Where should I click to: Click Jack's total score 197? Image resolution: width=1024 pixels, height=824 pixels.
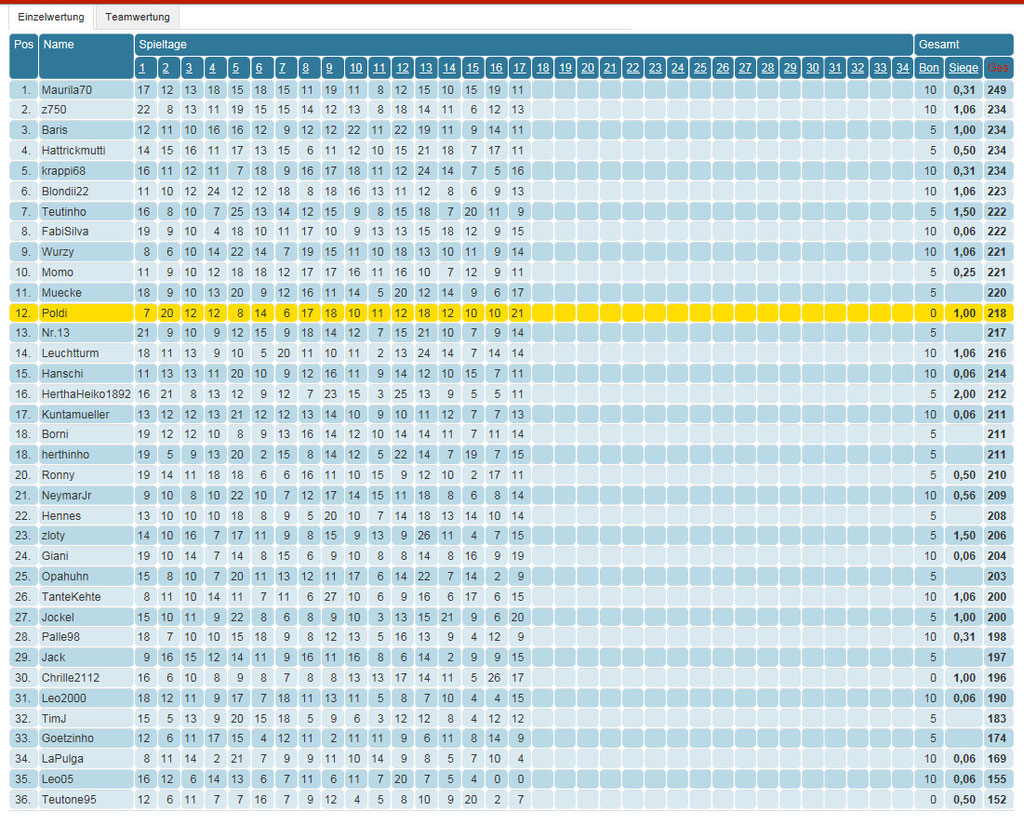[997, 658]
